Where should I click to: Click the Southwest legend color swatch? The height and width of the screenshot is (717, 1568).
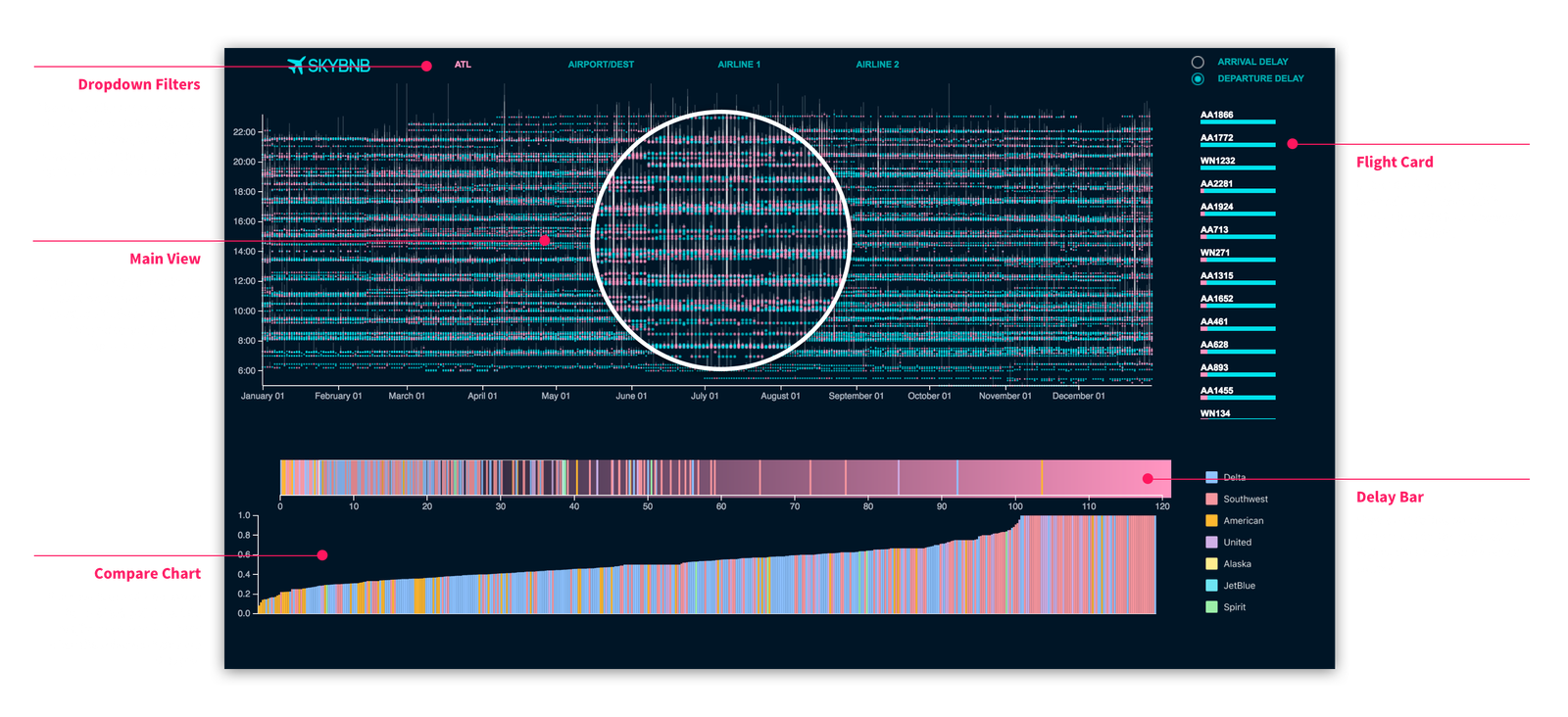[x=1211, y=500]
